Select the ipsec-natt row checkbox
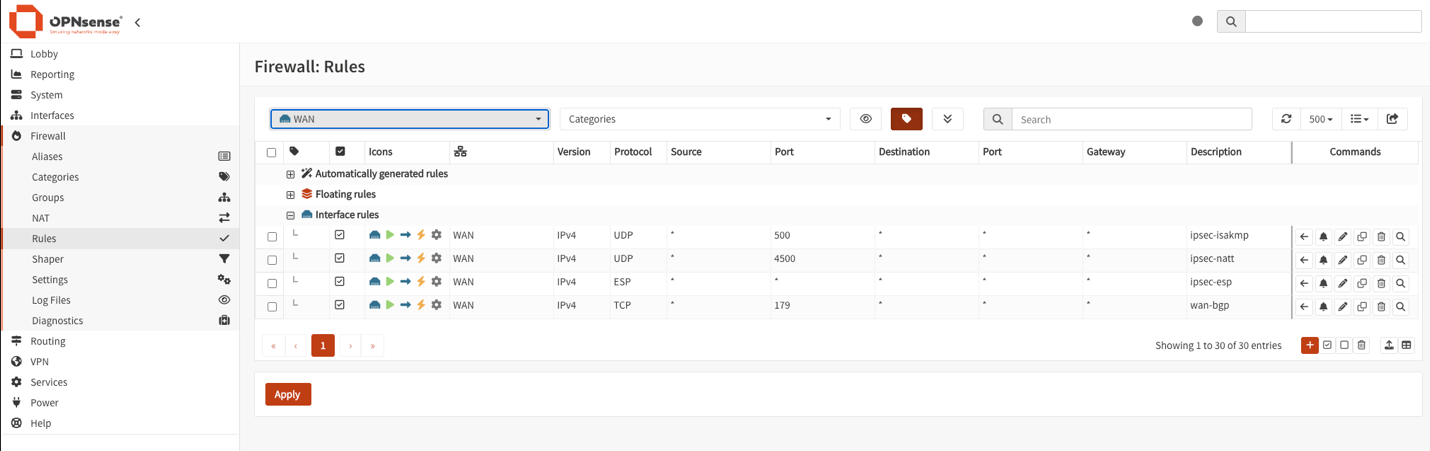 click(272, 260)
